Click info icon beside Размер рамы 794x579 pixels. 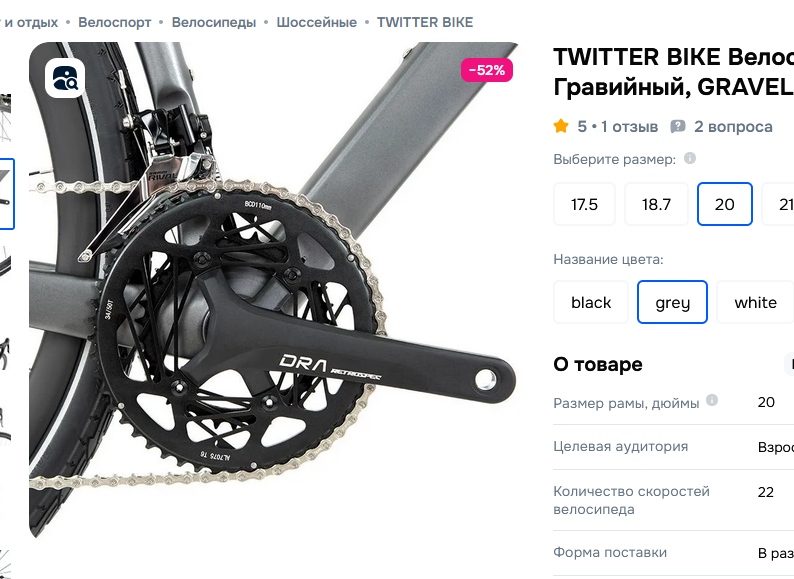[x=712, y=400]
